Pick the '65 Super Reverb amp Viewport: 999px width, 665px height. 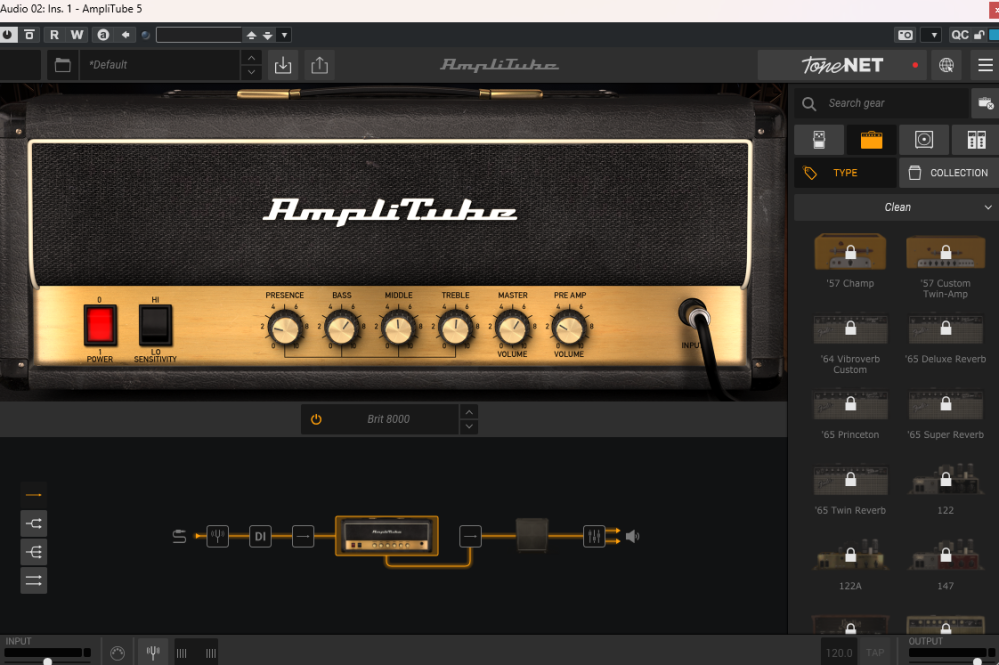[945, 404]
